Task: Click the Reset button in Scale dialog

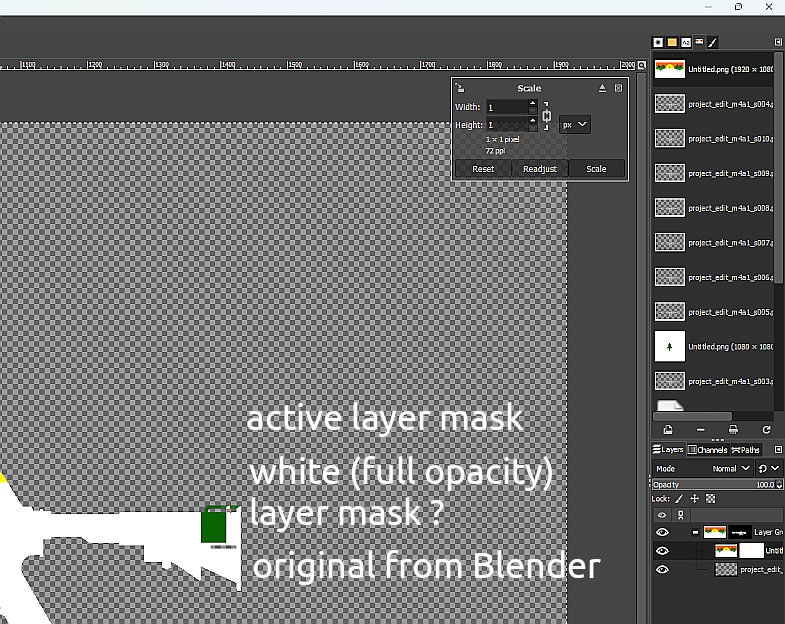Action: click(x=483, y=169)
